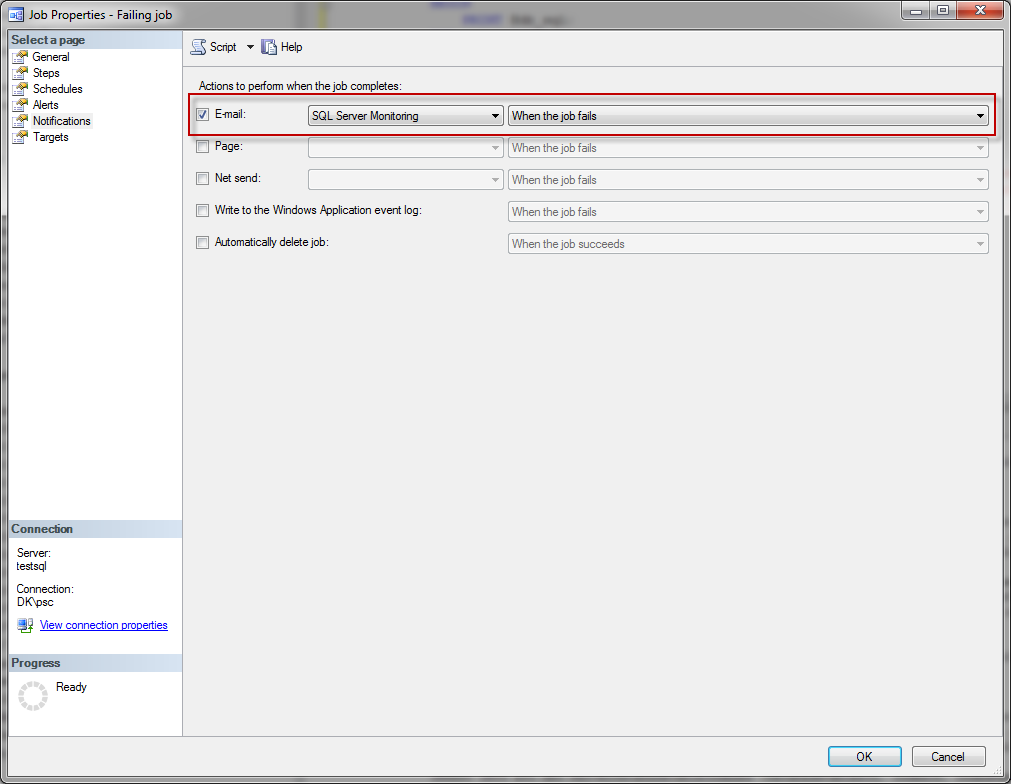The height and width of the screenshot is (784, 1011).
Task: Open the SQL Server Monitoring operator dropdown
Action: pyautogui.click(x=406, y=115)
